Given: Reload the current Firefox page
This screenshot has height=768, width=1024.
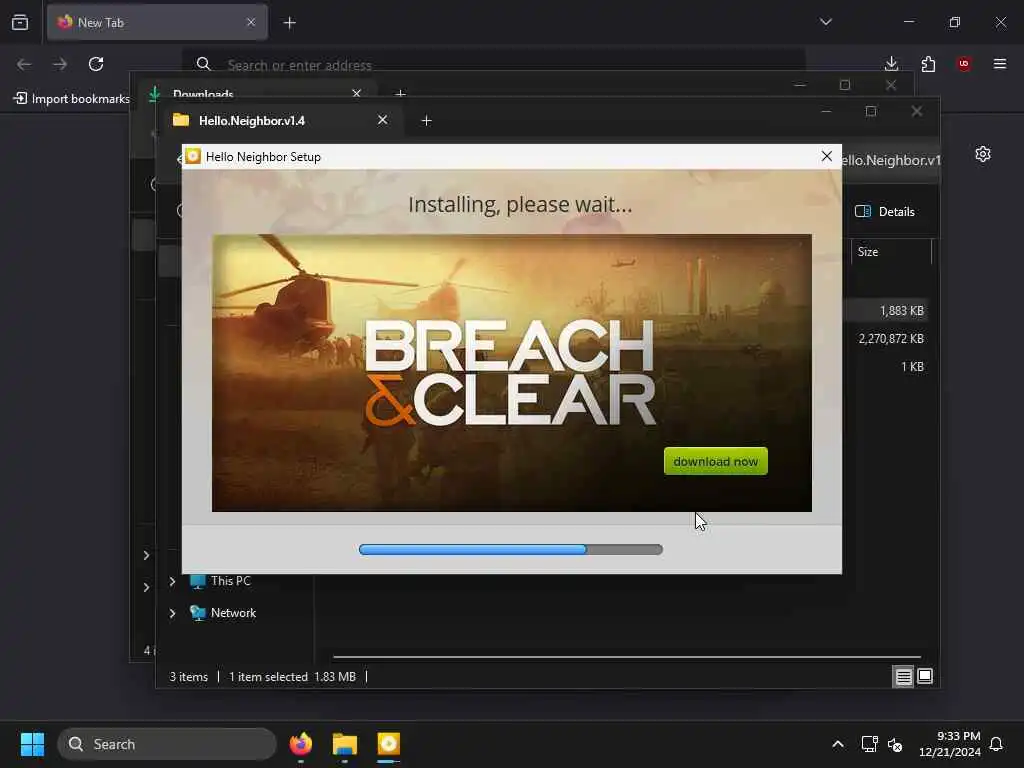Looking at the screenshot, I should (96, 64).
